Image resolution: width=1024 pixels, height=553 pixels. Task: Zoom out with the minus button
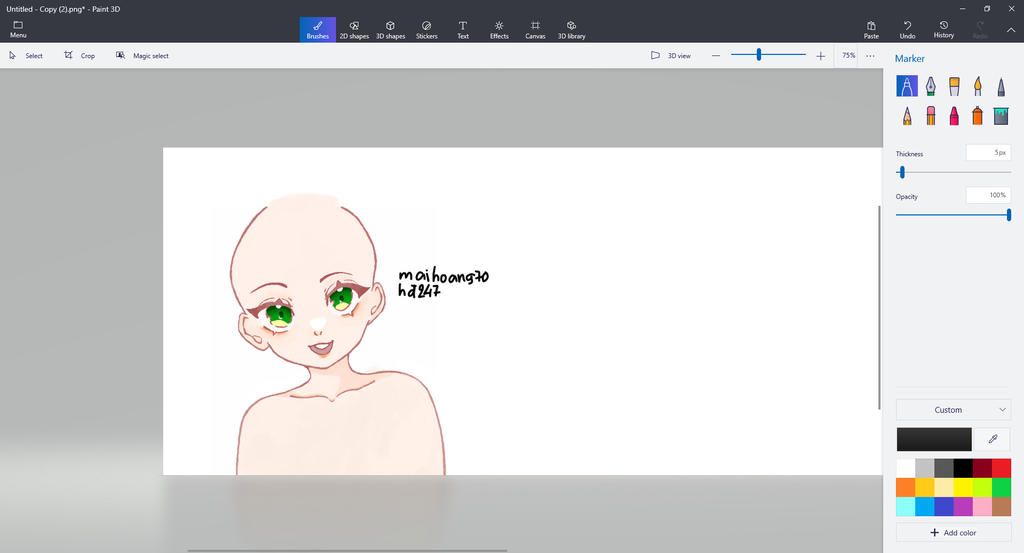click(716, 55)
